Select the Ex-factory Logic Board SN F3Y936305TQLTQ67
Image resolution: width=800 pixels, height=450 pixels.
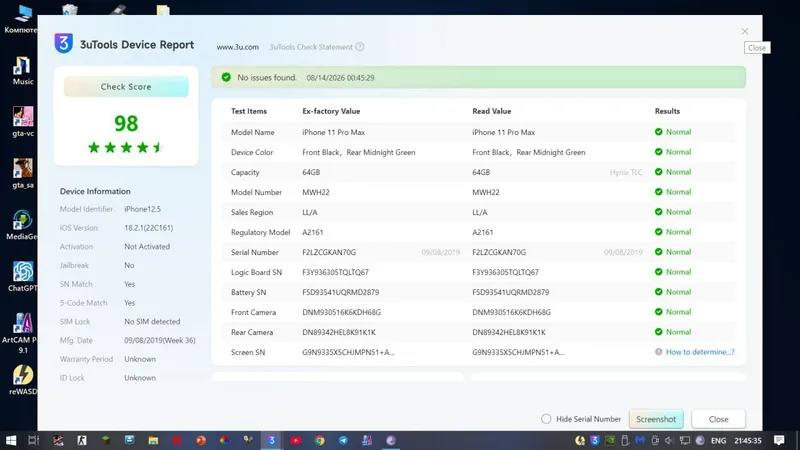click(x=335, y=272)
